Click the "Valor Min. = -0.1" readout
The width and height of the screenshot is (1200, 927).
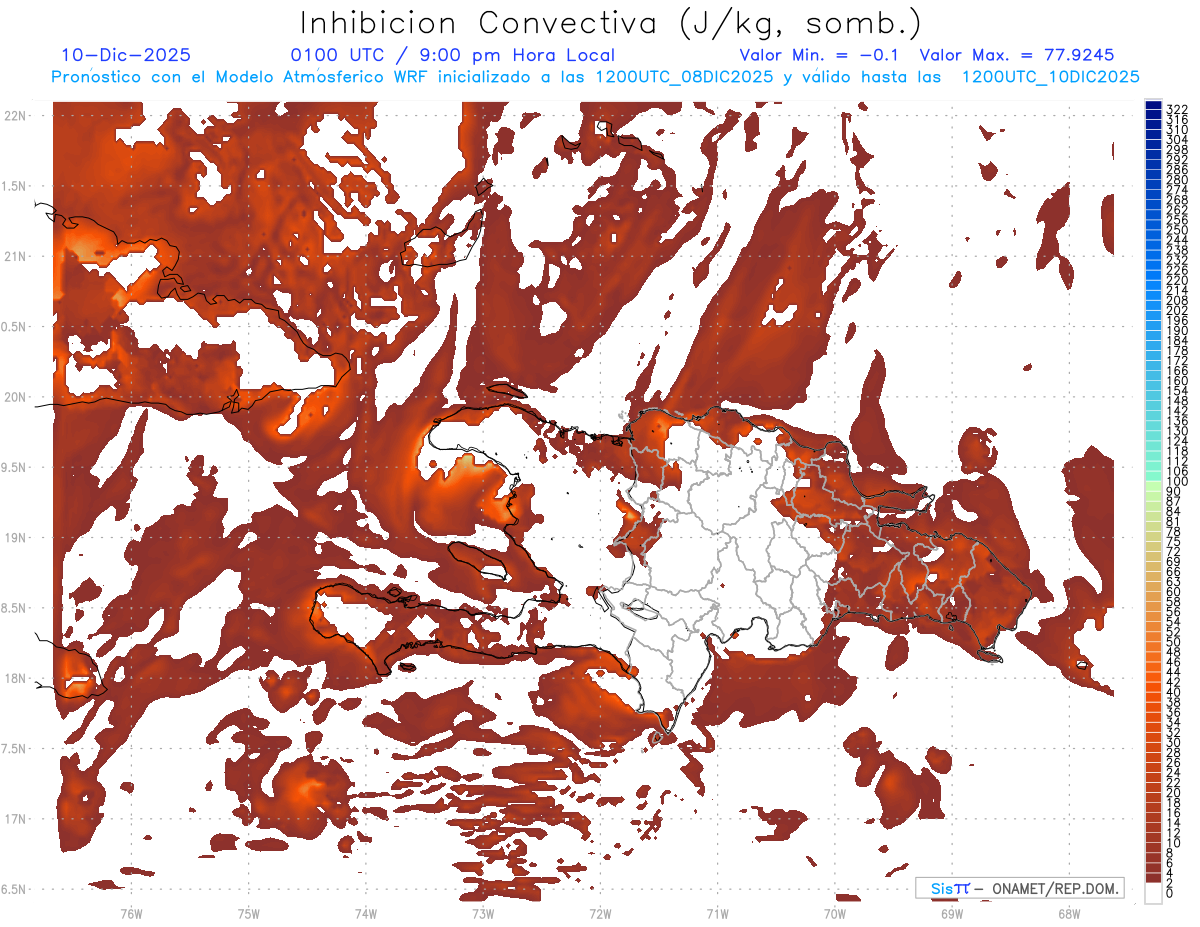click(818, 55)
